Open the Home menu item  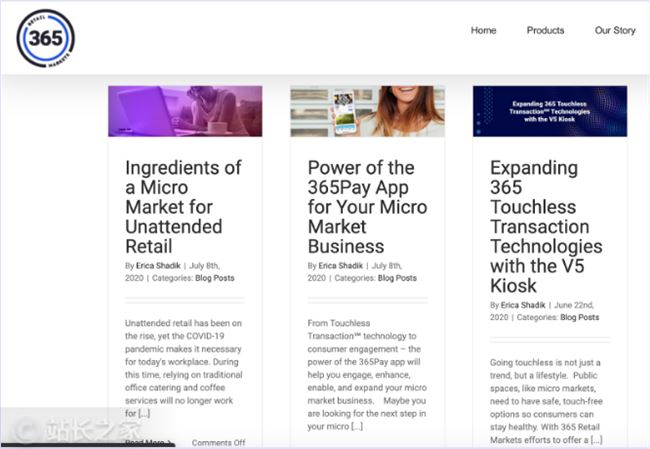click(483, 30)
